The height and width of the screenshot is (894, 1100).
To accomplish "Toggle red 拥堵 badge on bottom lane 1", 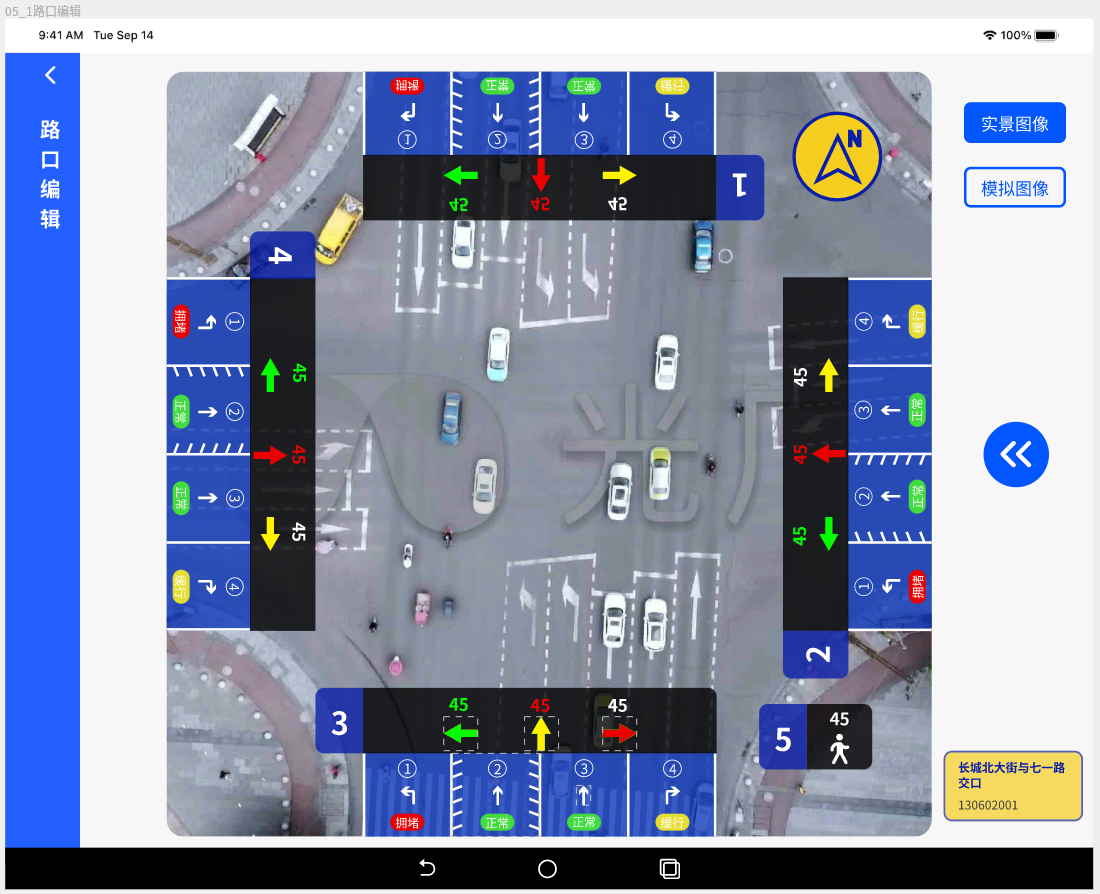I will coord(407,823).
